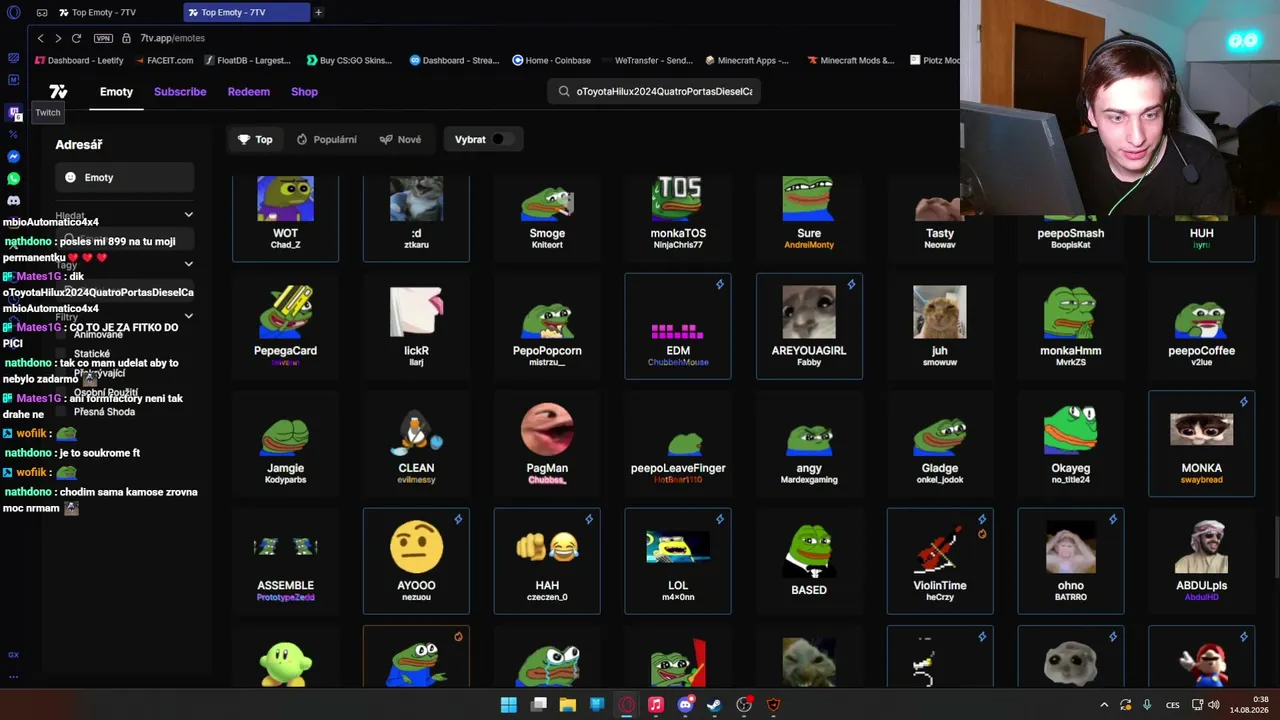Reload the 7tv.app page
Screen dimensions: 1280x720
coord(76,38)
